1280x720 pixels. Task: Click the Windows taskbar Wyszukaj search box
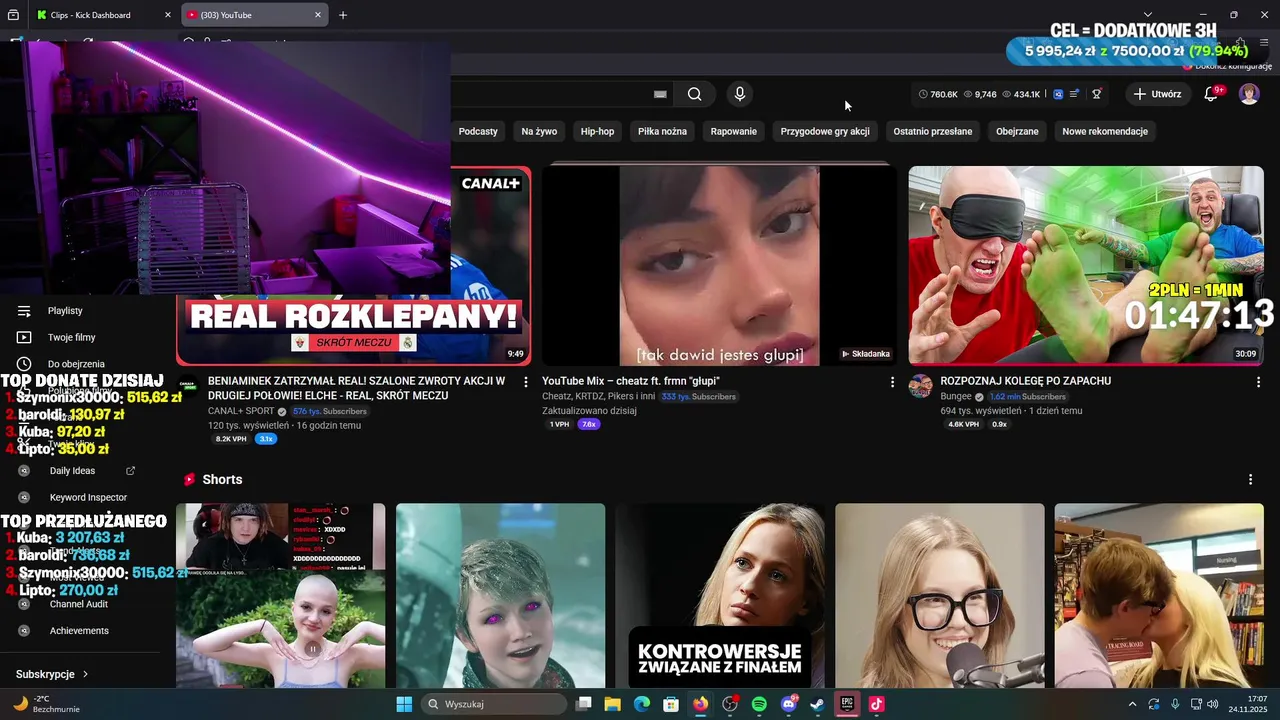493,704
